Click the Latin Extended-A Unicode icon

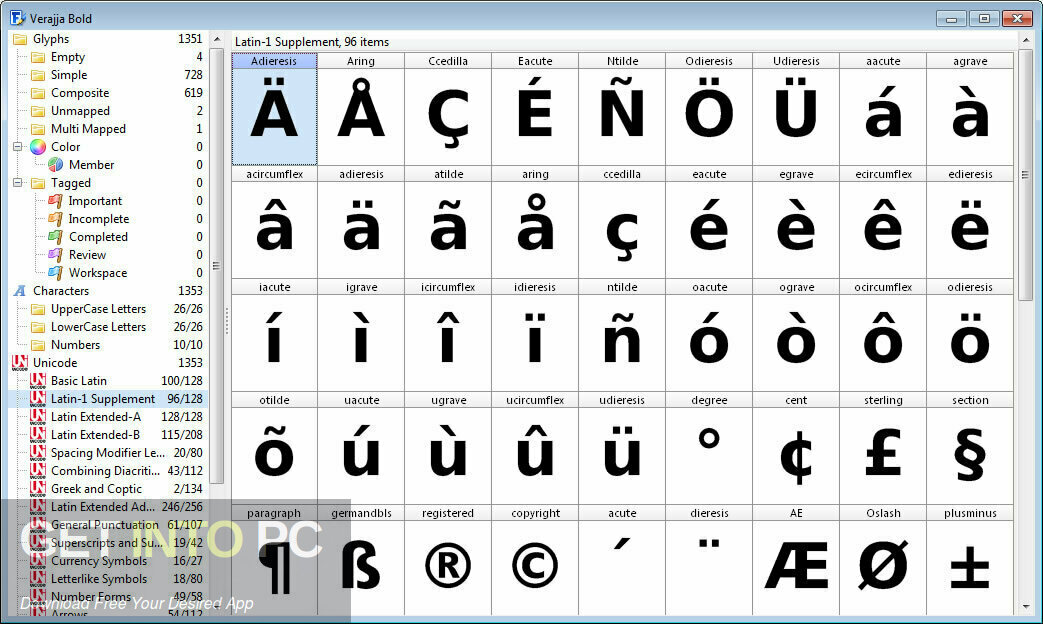(38, 416)
